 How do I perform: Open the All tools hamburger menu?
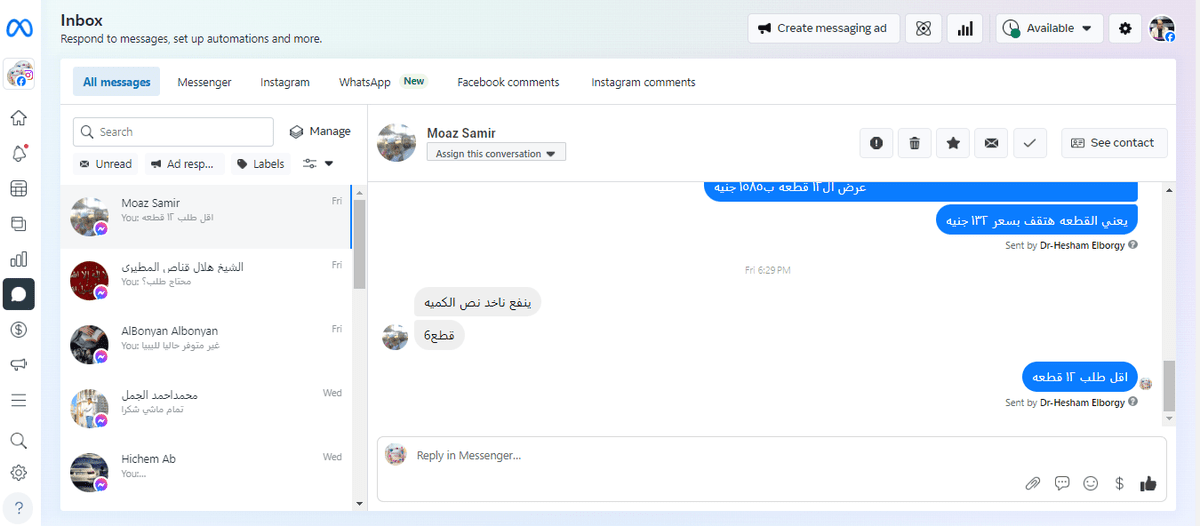(x=19, y=400)
